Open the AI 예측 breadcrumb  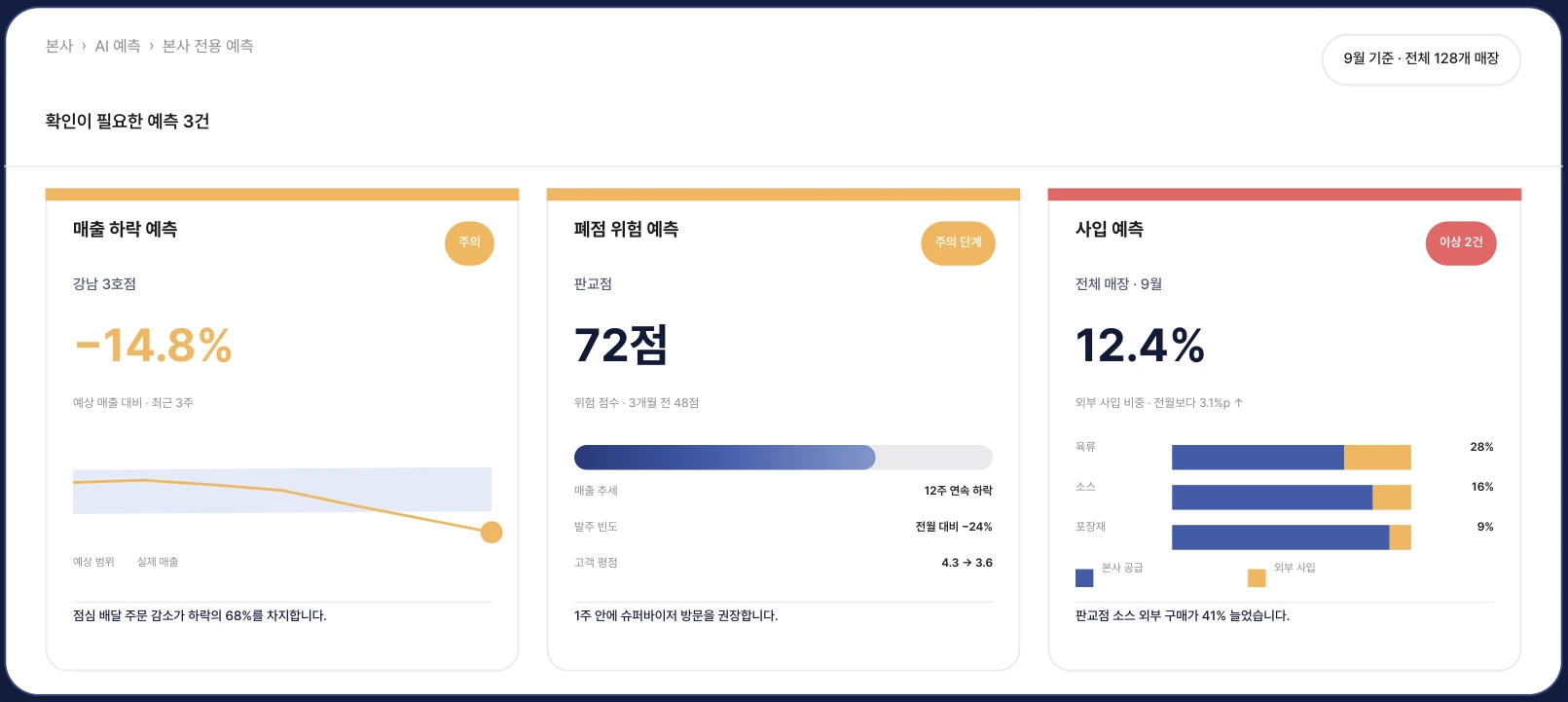(118, 46)
